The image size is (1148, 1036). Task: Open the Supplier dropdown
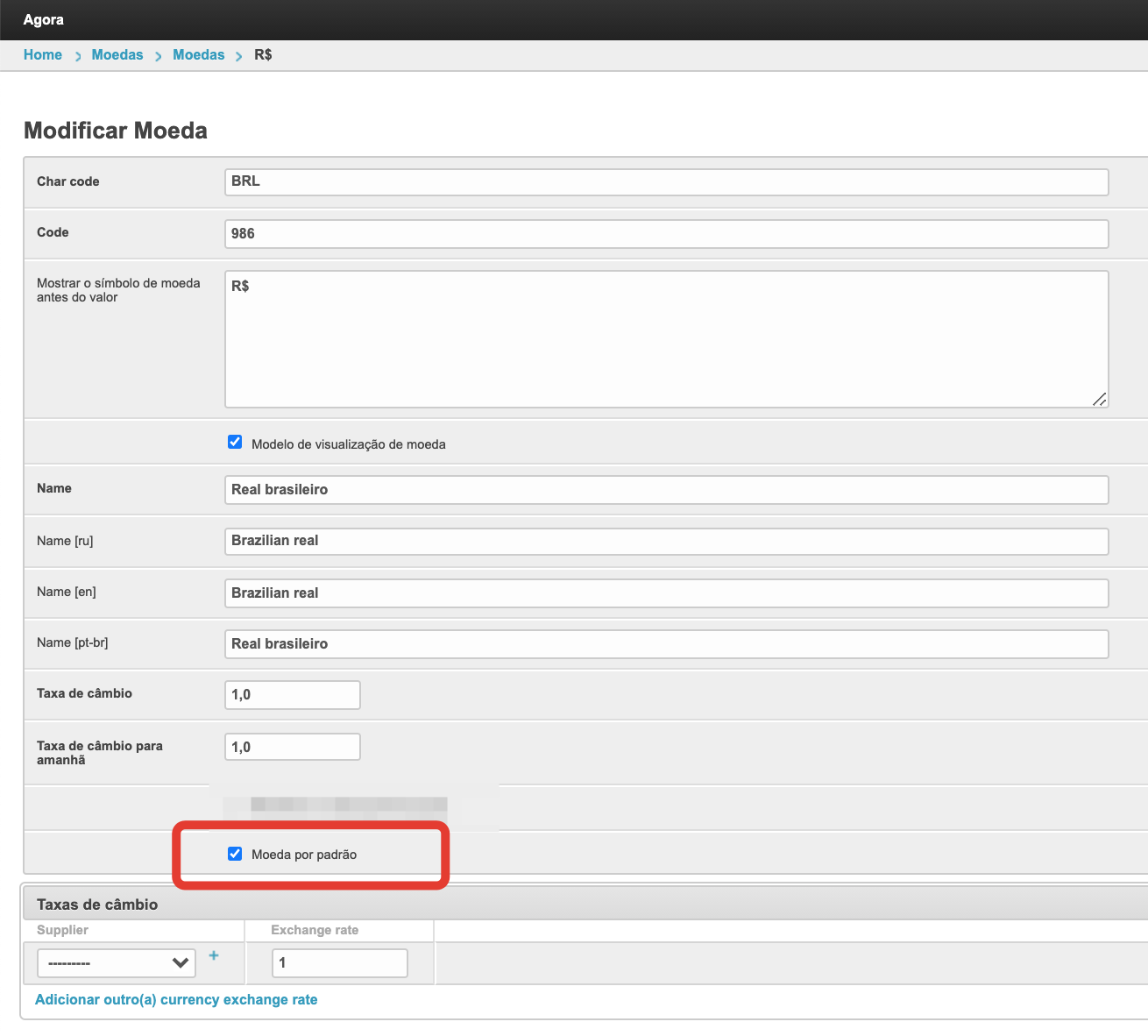pyautogui.click(x=117, y=963)
